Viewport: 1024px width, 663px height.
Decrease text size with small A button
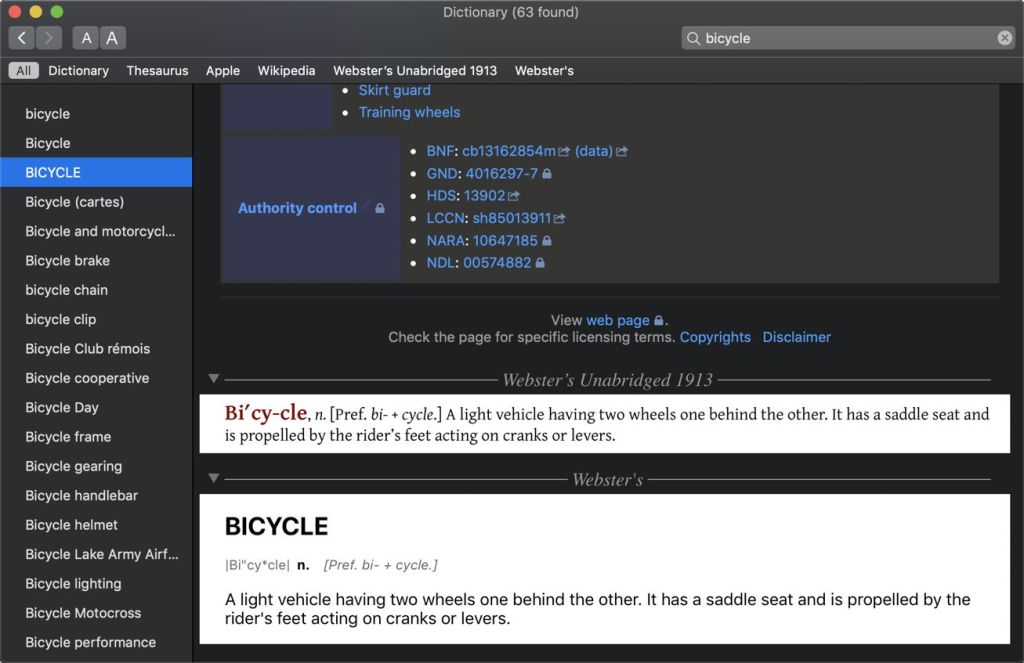pyautogui.click(x=87, y=38)
